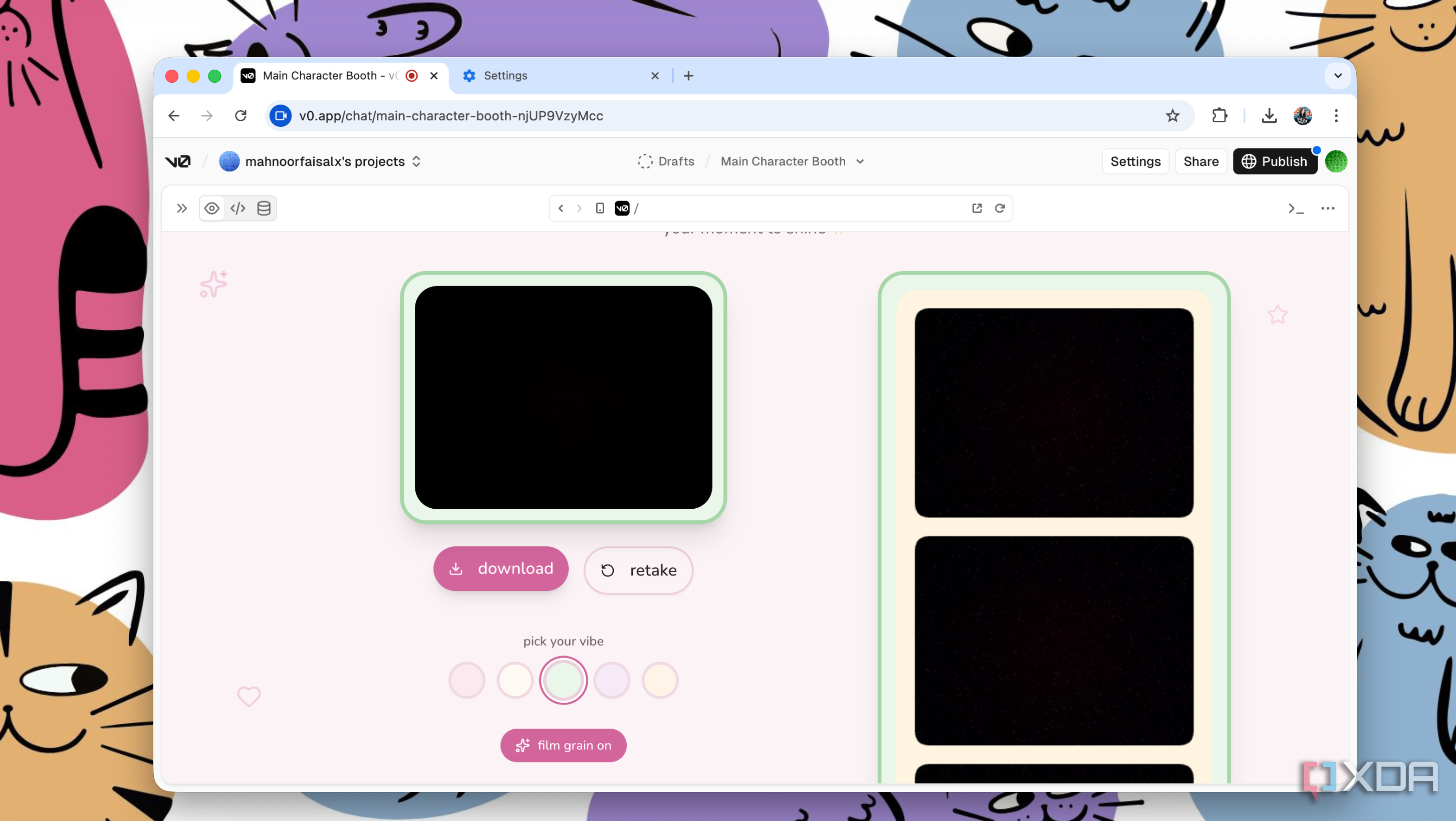The image size is (1456, 821).
Task: Go back in the preview pane
Action: click(x=561, y=209)
